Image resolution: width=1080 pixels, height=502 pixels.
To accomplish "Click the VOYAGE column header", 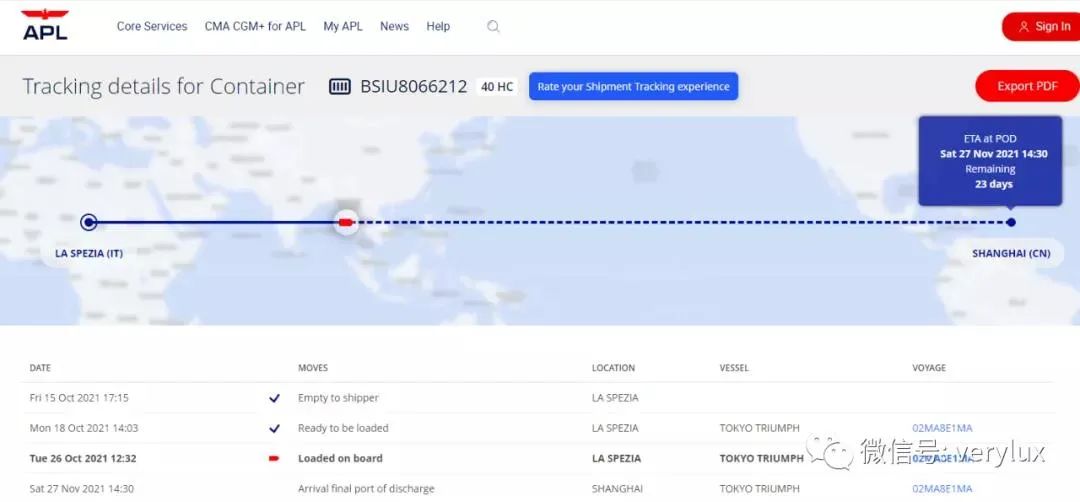I will pyautogui.click(x=928, y=368).
